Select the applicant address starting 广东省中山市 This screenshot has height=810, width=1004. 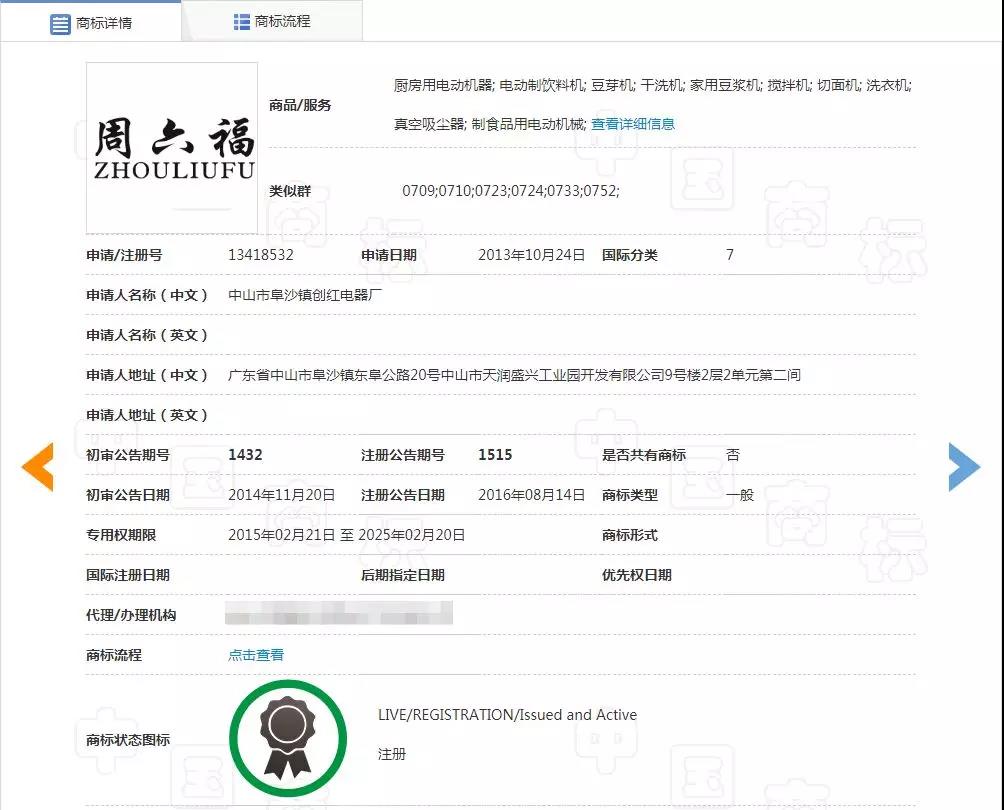514,375
